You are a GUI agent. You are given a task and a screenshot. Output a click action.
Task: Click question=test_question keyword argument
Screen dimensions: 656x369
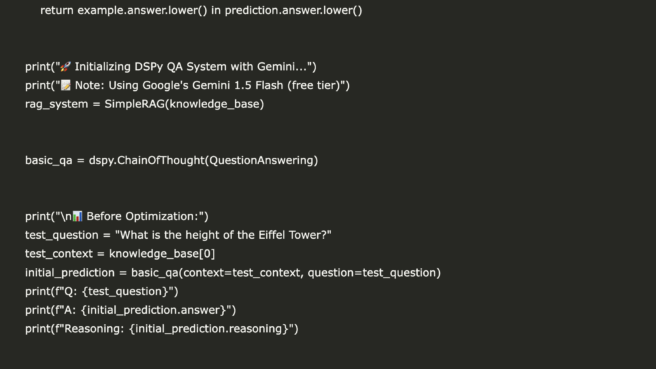point(372,273)
